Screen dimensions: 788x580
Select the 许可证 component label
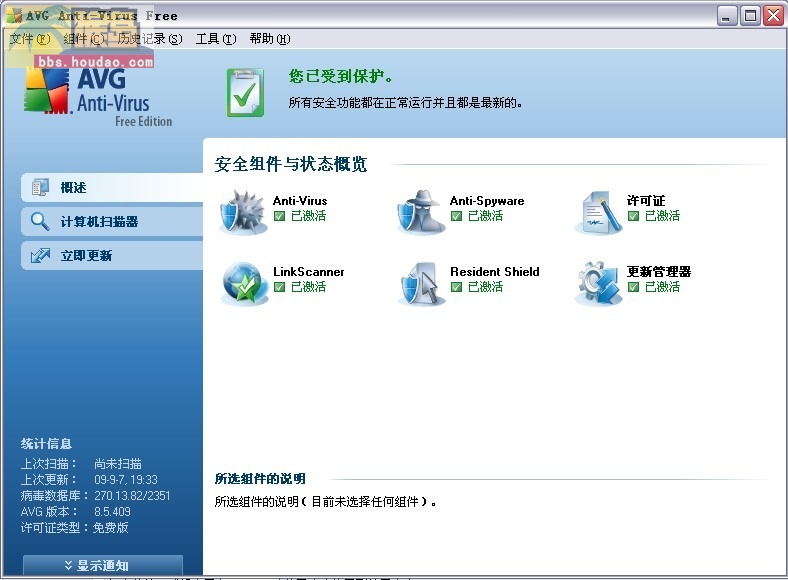[x=646, y=201]
